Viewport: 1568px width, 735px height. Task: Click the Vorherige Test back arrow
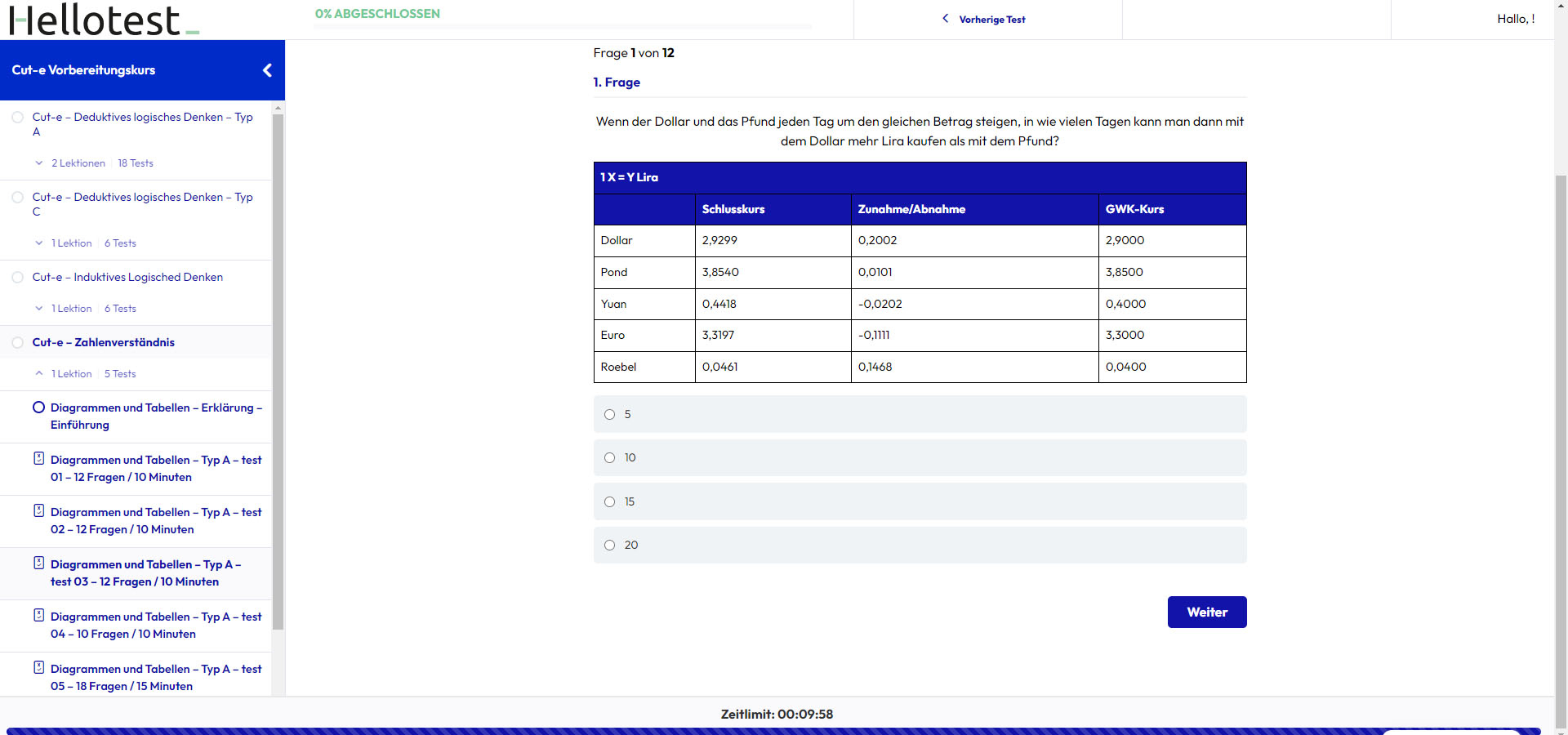click(x=946, y=19)
